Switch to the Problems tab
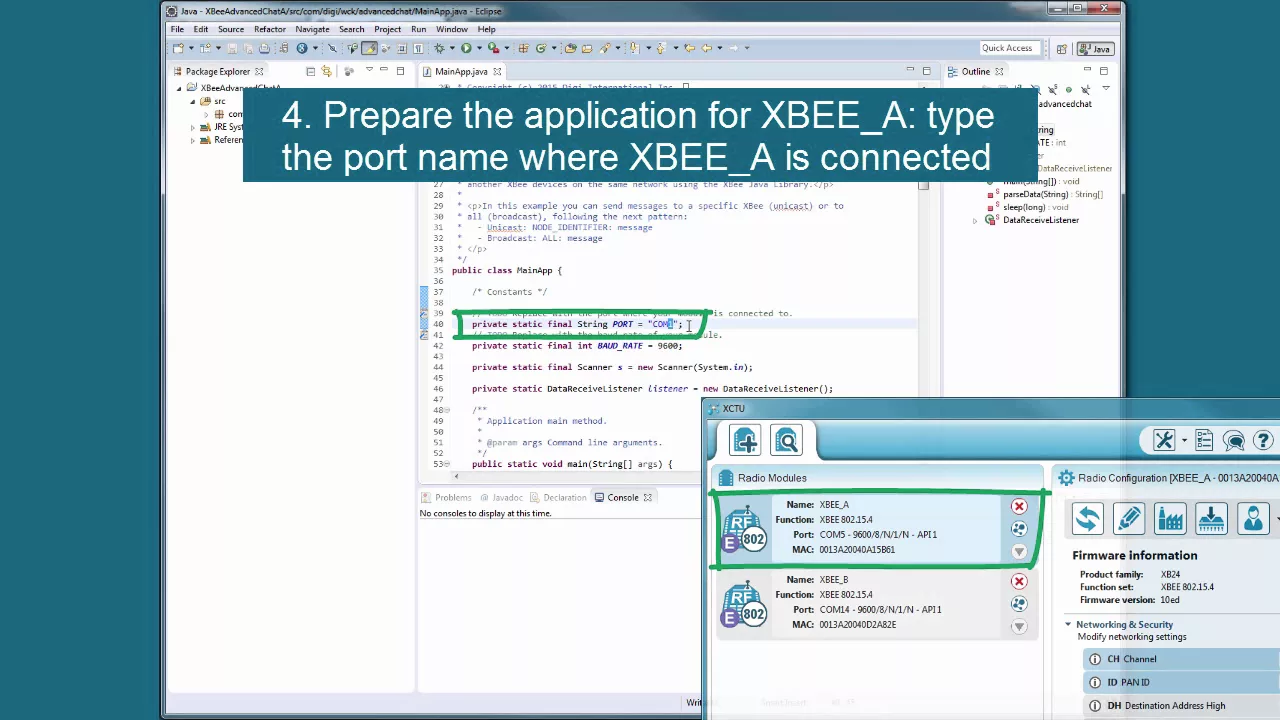The width and height of the screenshot is (1280, 720). [446, 497]
